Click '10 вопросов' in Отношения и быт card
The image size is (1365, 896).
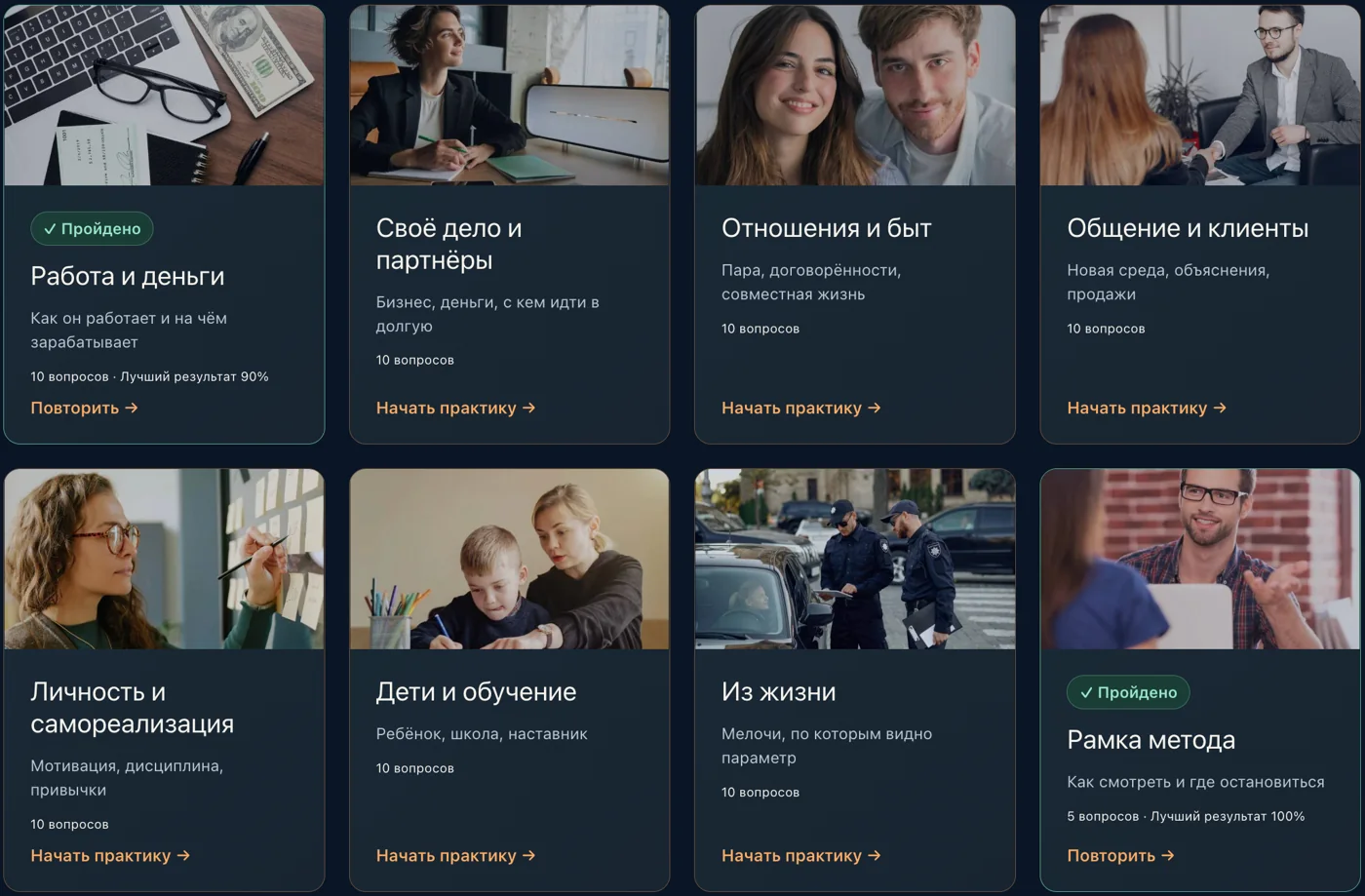click(x=760, y=329)
